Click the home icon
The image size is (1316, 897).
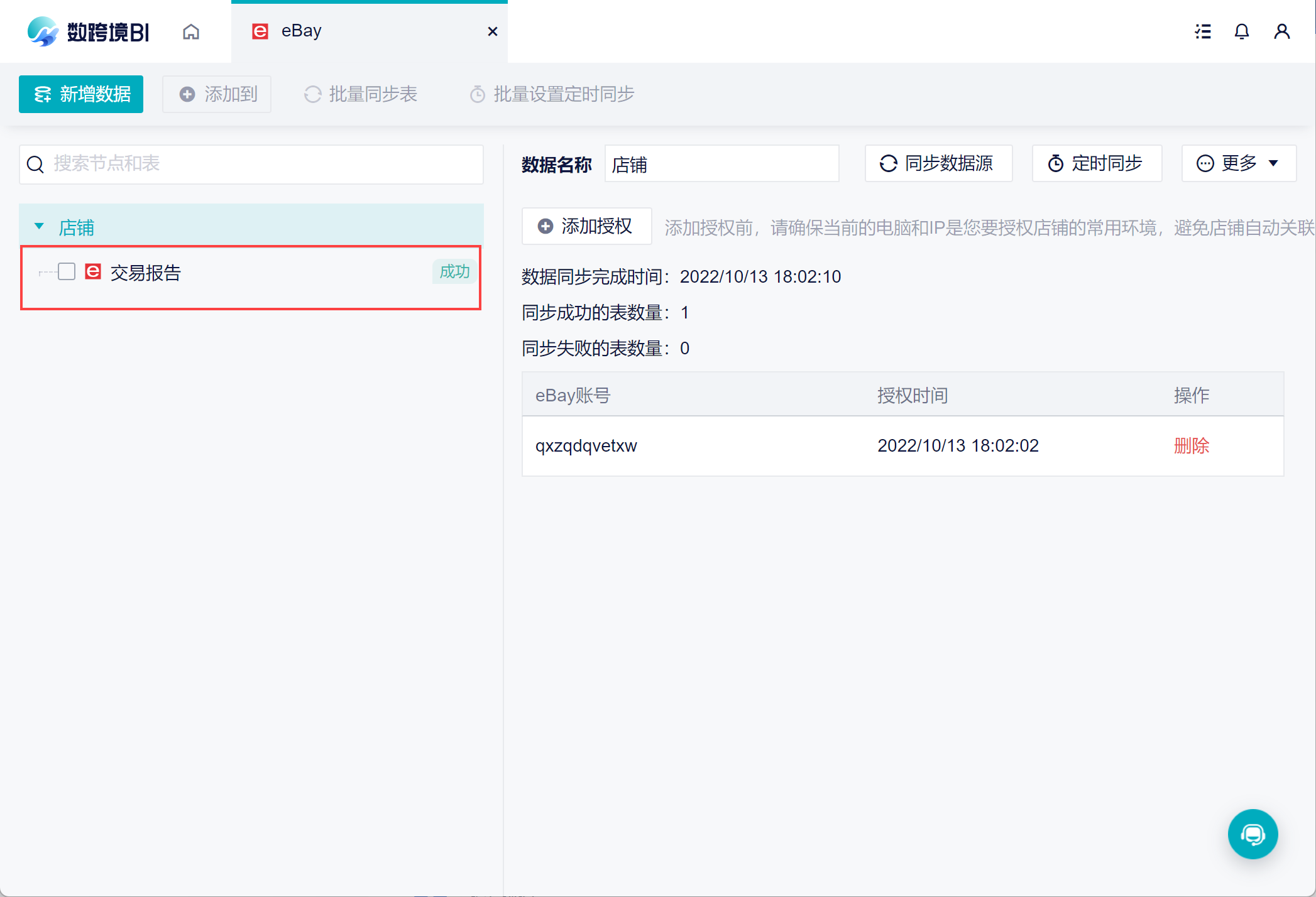click(191, 31)
